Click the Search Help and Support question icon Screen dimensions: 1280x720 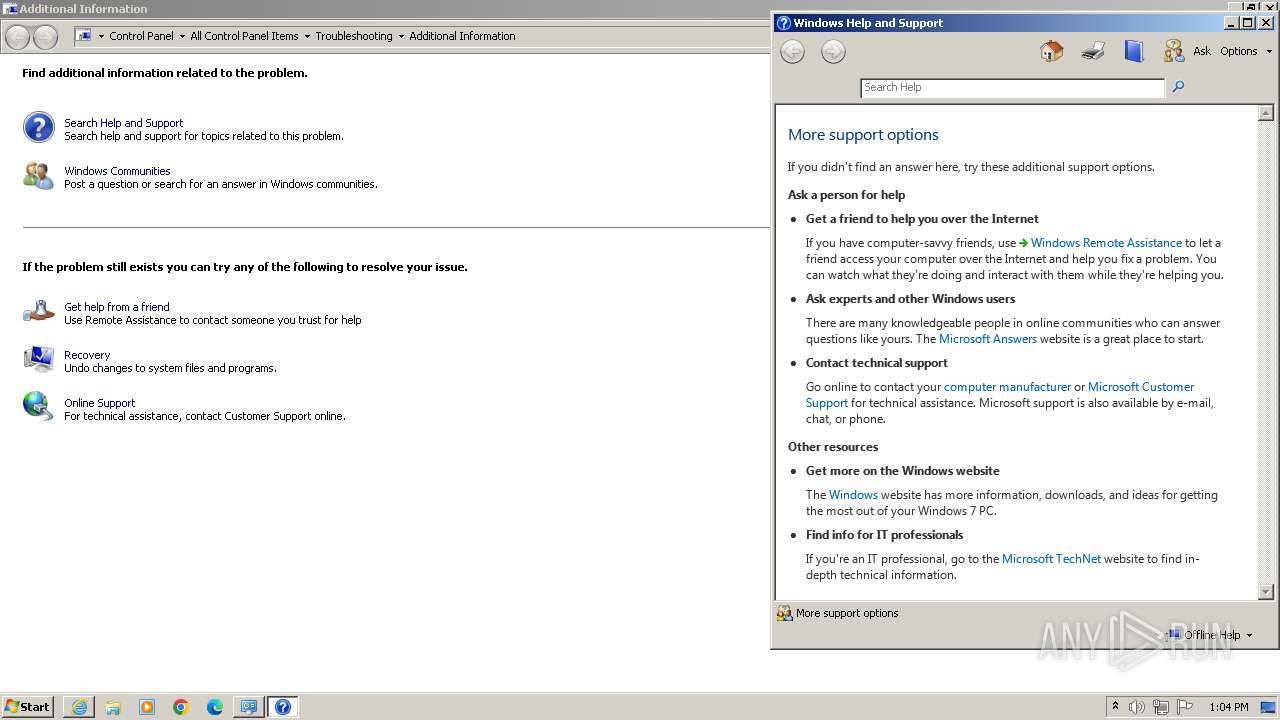39,128
